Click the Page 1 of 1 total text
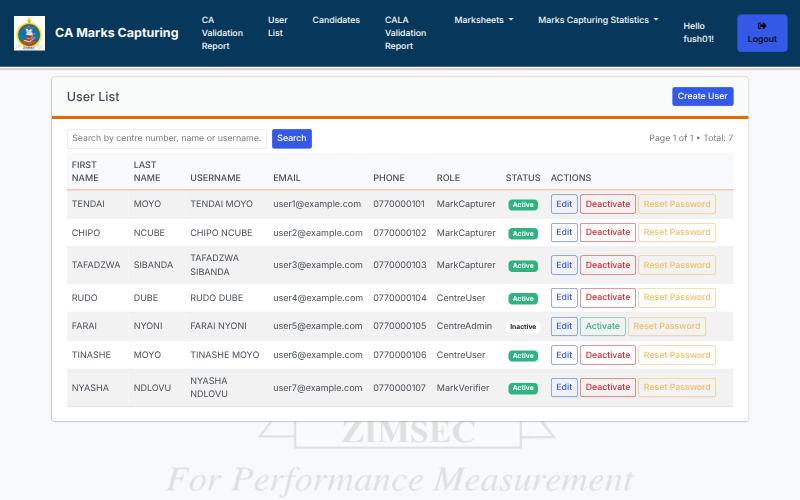The image size is (800, 500). [x=691, y=138]
